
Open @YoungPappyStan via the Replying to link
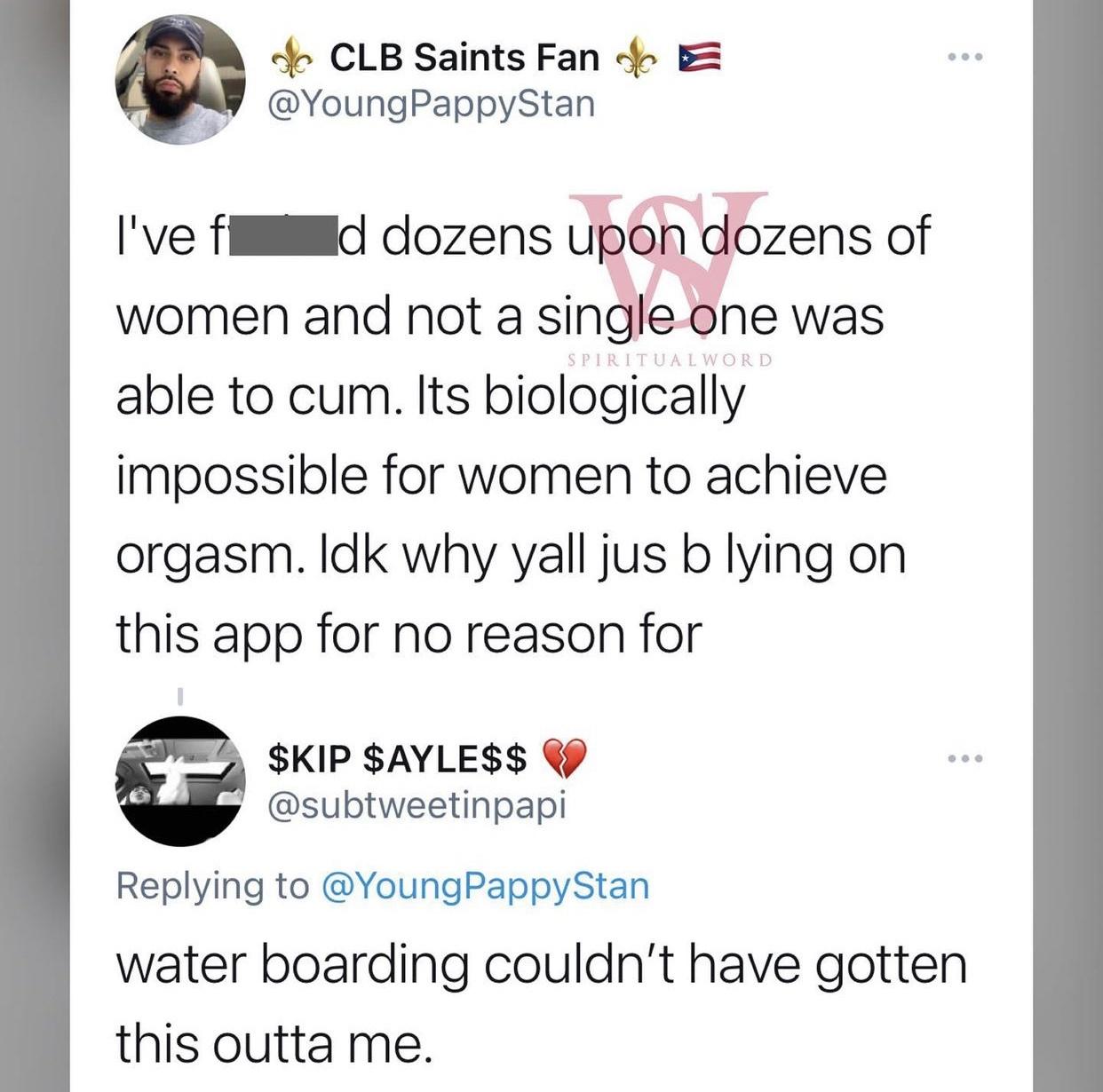click(487, 885)
